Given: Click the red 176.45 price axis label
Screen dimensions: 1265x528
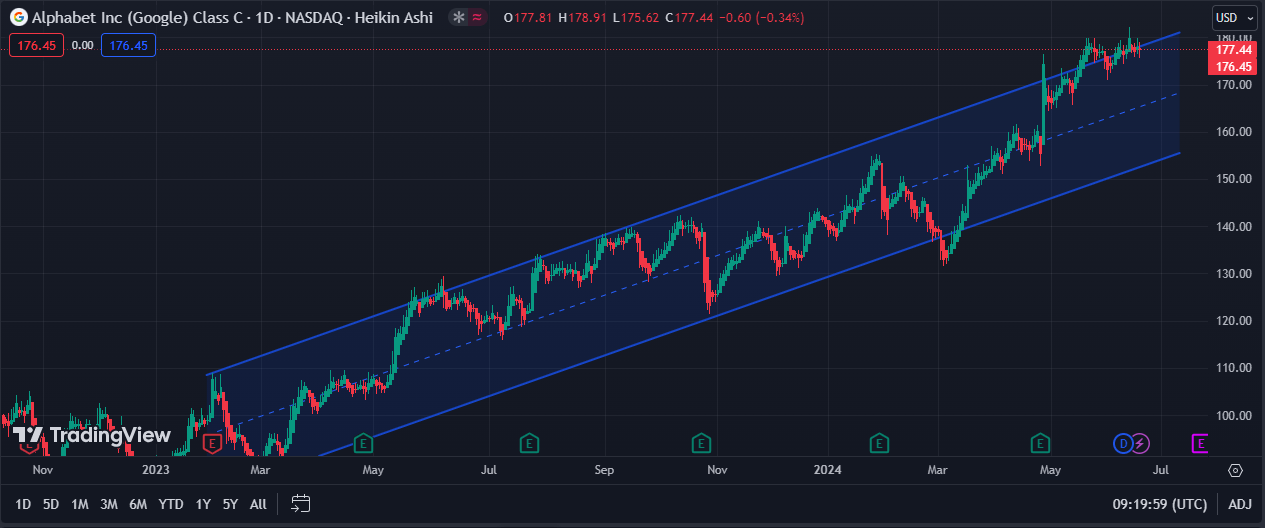Looking at the screenshot, I should (x=1234, y=66).
